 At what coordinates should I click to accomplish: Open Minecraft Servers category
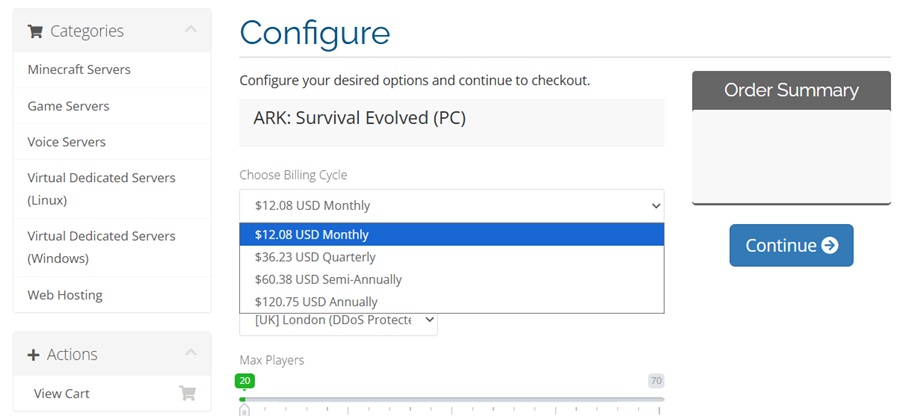112,69
